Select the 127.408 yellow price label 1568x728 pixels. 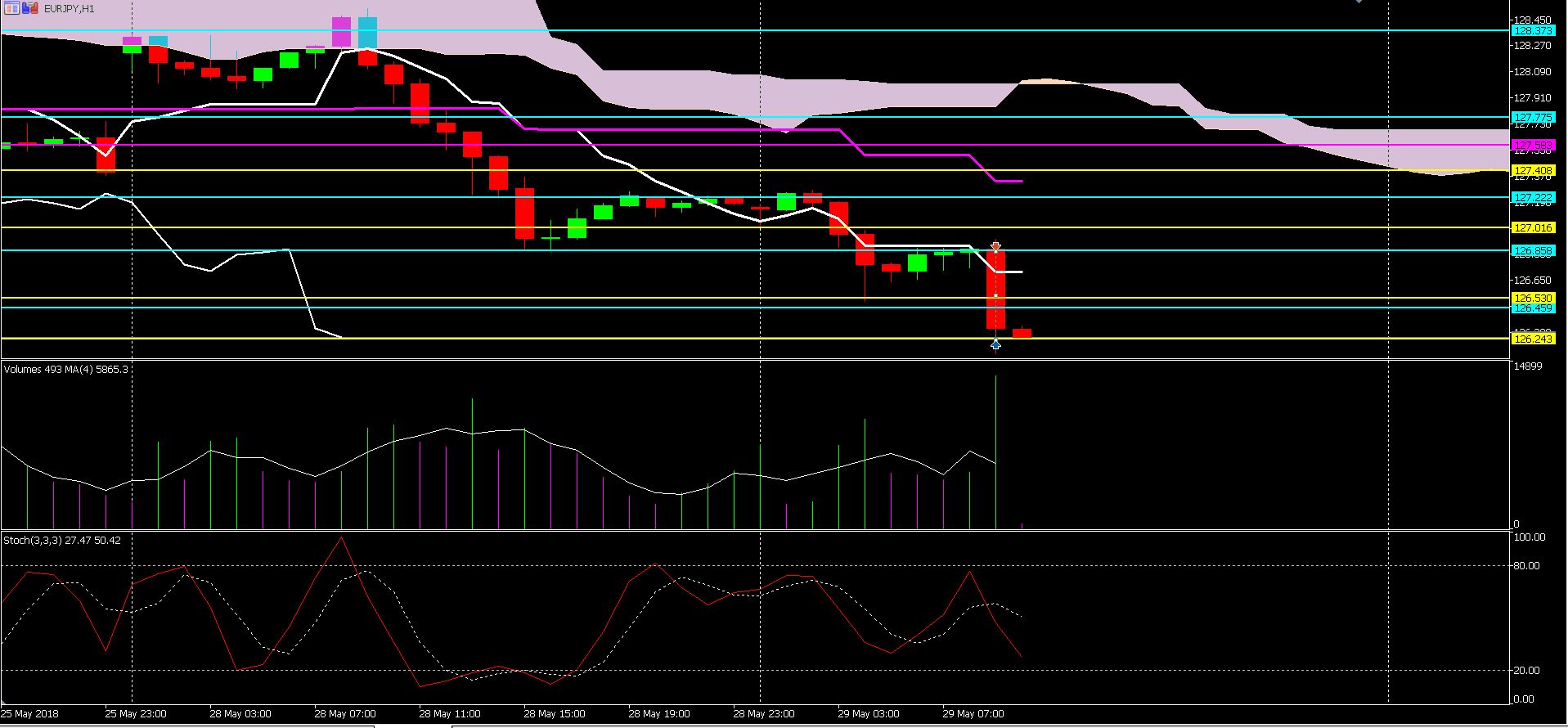(1533, 170)
